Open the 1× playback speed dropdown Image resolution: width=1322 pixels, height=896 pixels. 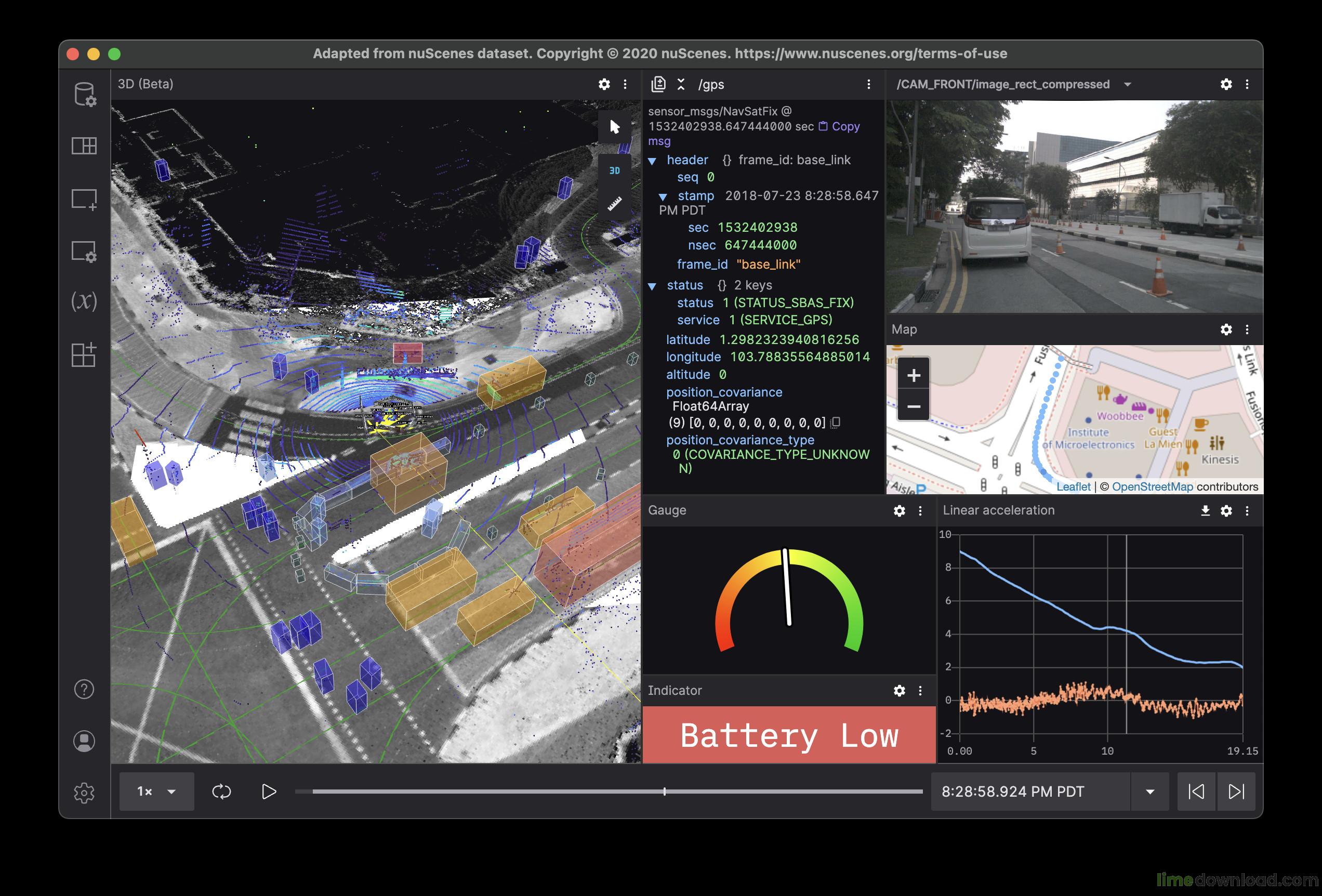point(156,792)
